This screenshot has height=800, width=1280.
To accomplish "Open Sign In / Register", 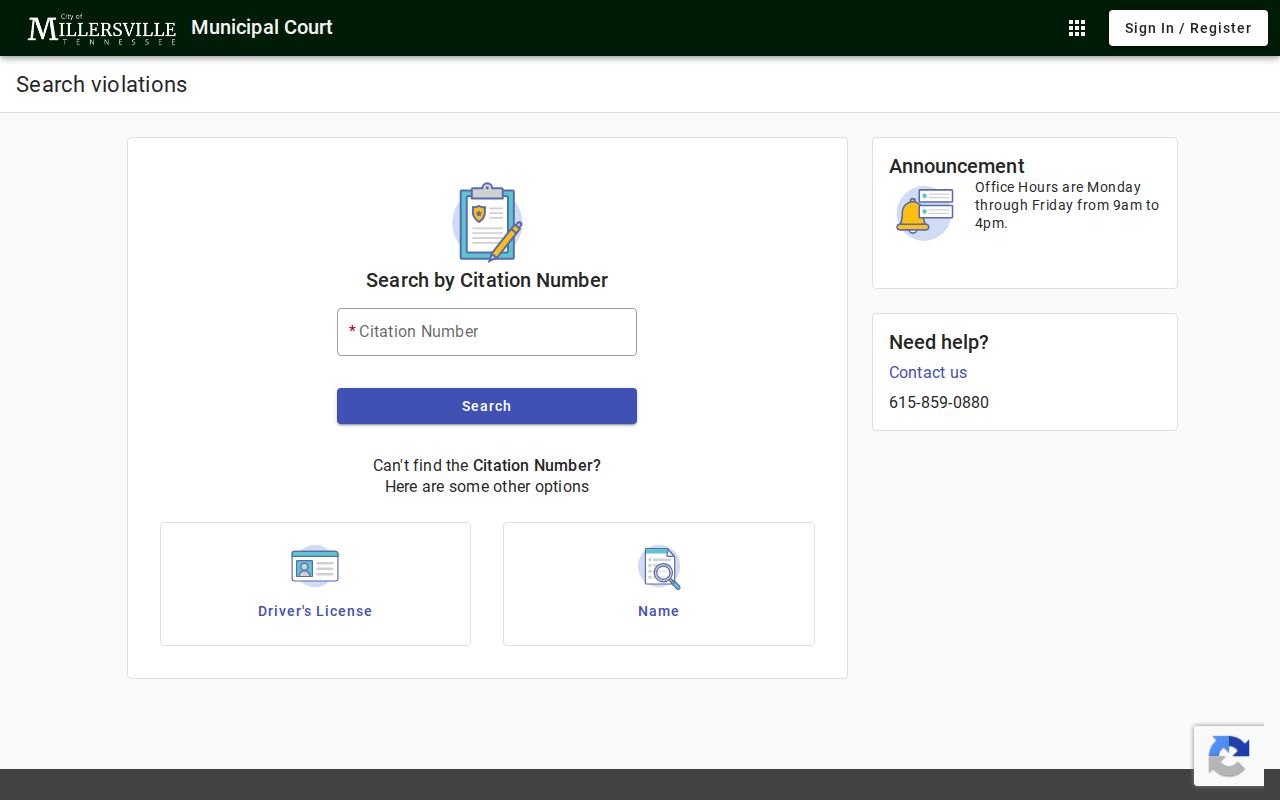I will click(1188, 28).
